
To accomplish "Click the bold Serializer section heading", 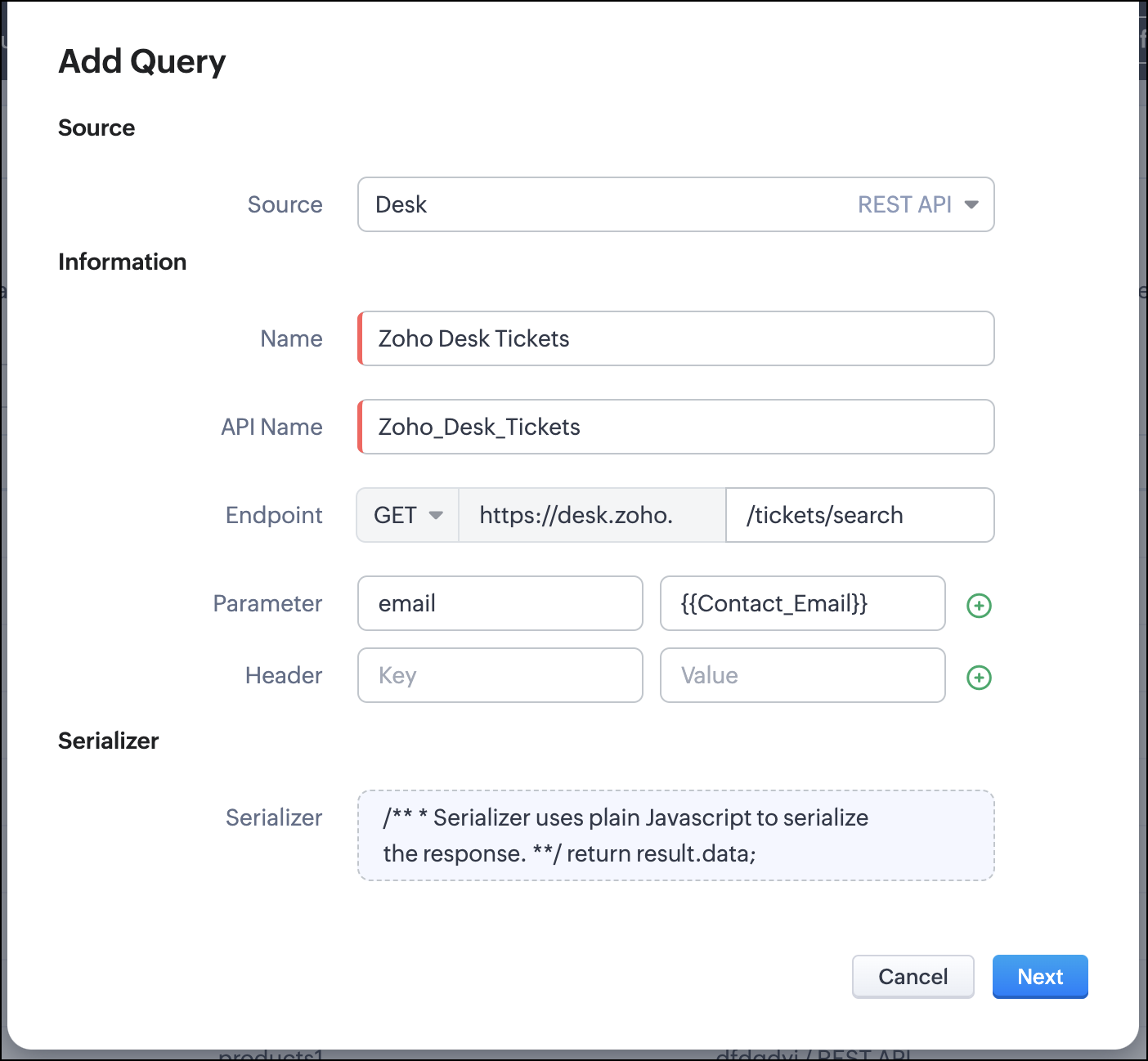I will pyautogui.click(x=109, y=741).
